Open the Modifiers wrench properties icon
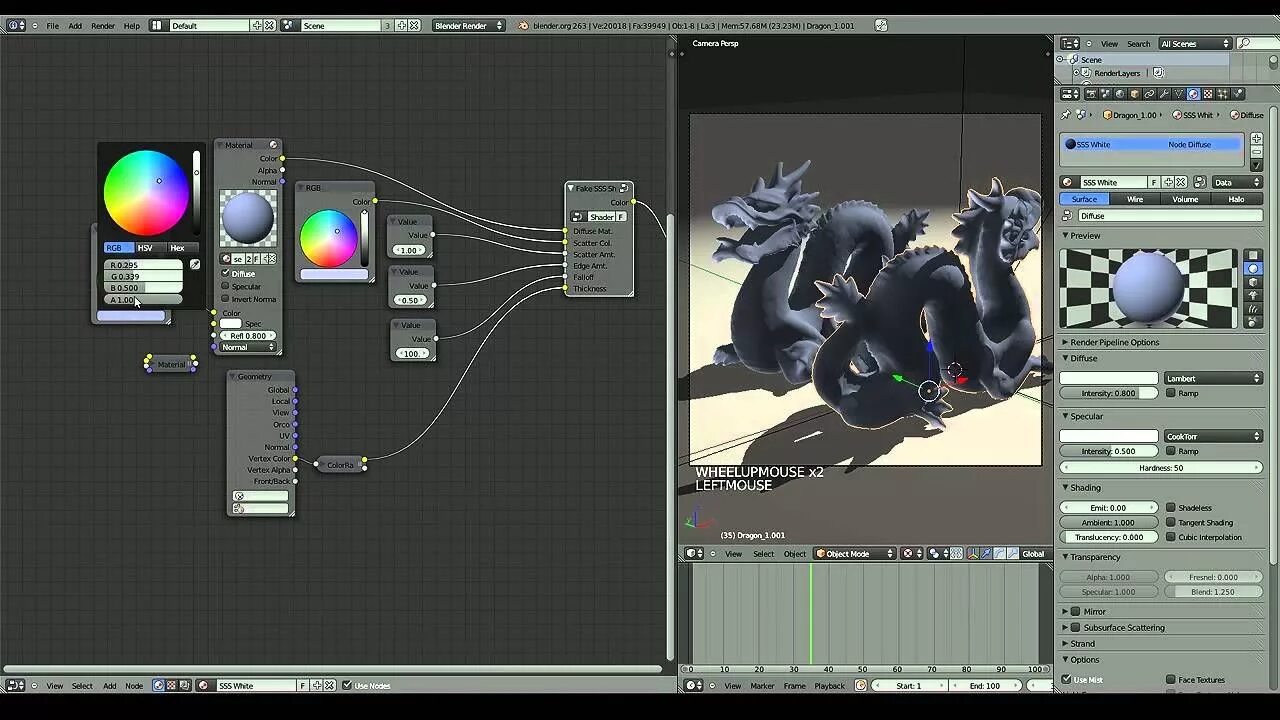Screen dimensions: 1280x720 point(1164,94)
